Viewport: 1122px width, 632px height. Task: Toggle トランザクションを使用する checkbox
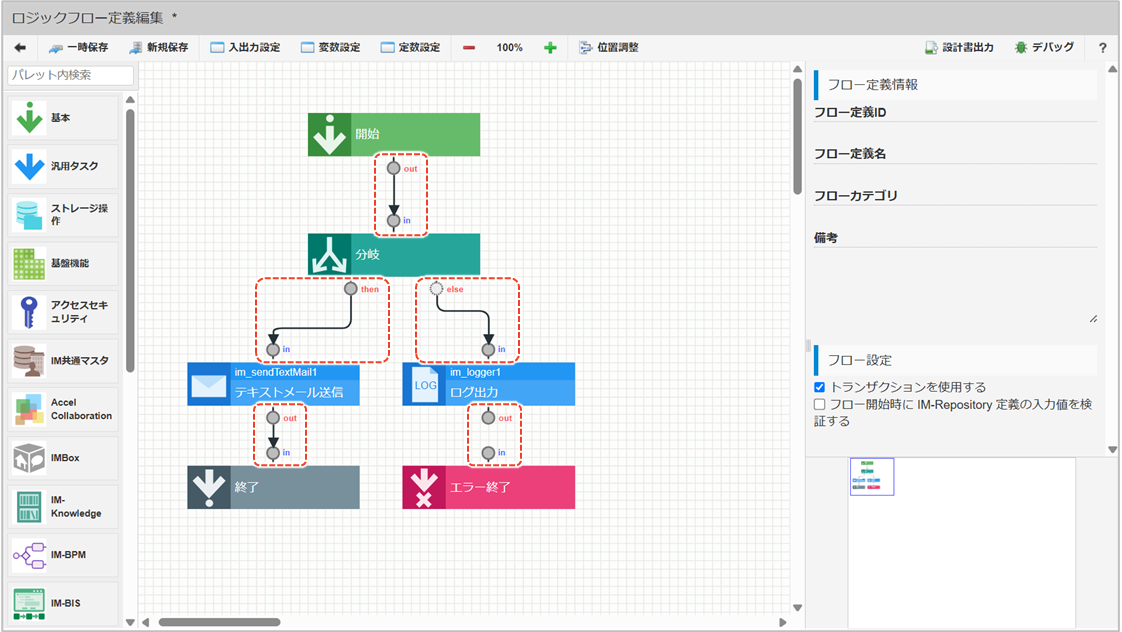(x=819, y=387)
